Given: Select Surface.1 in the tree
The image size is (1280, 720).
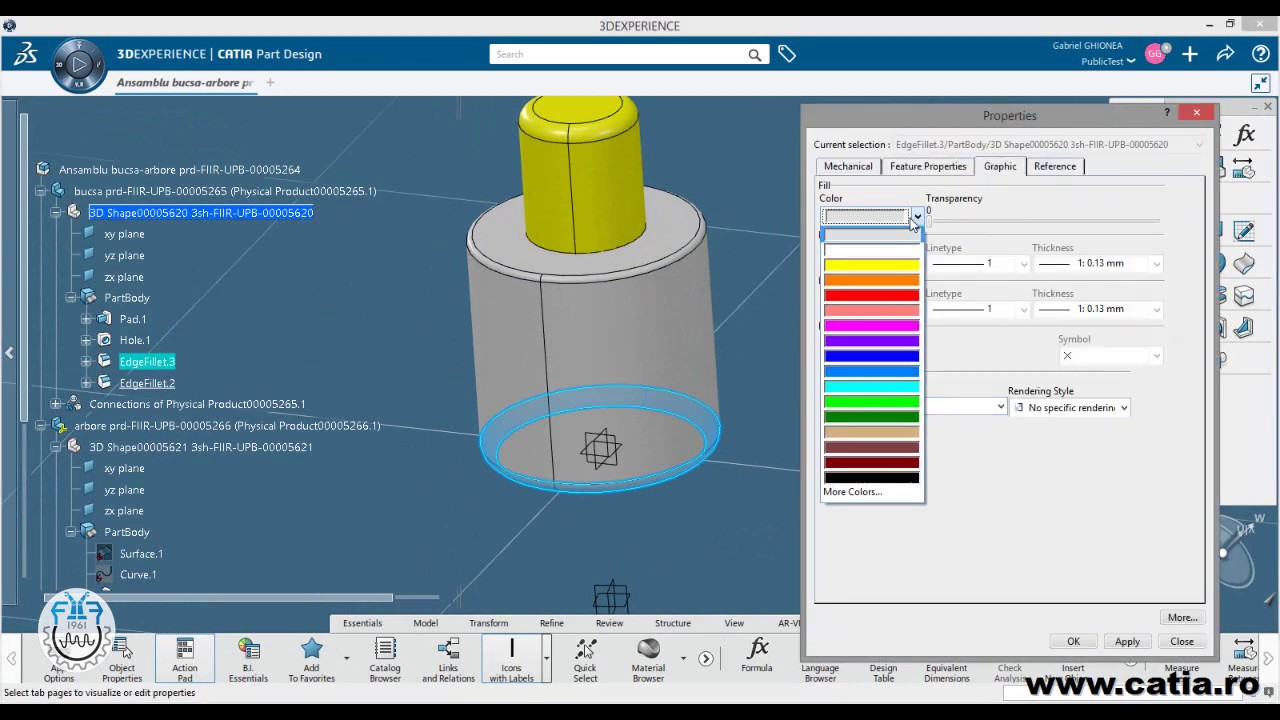Looking at the screenshot, I should pos(141,554).
